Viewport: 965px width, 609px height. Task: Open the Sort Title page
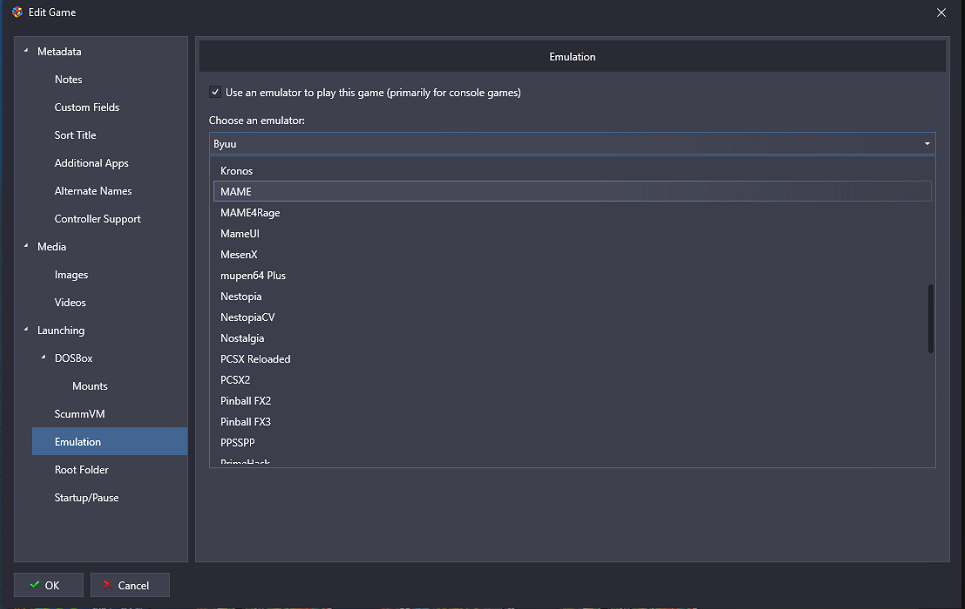(75, 135)
